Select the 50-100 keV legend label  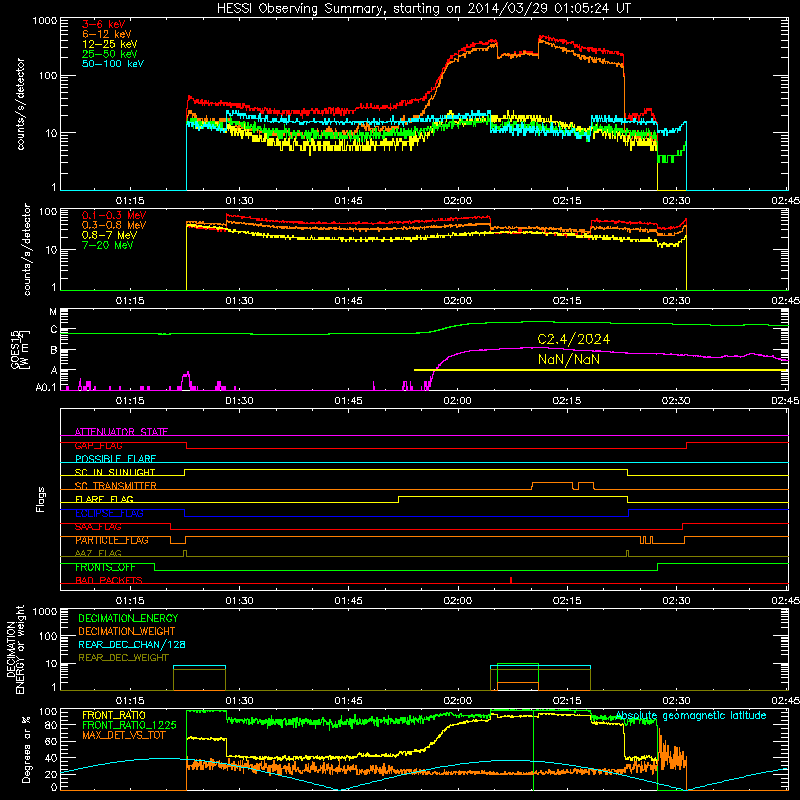[x=113, y=64]
